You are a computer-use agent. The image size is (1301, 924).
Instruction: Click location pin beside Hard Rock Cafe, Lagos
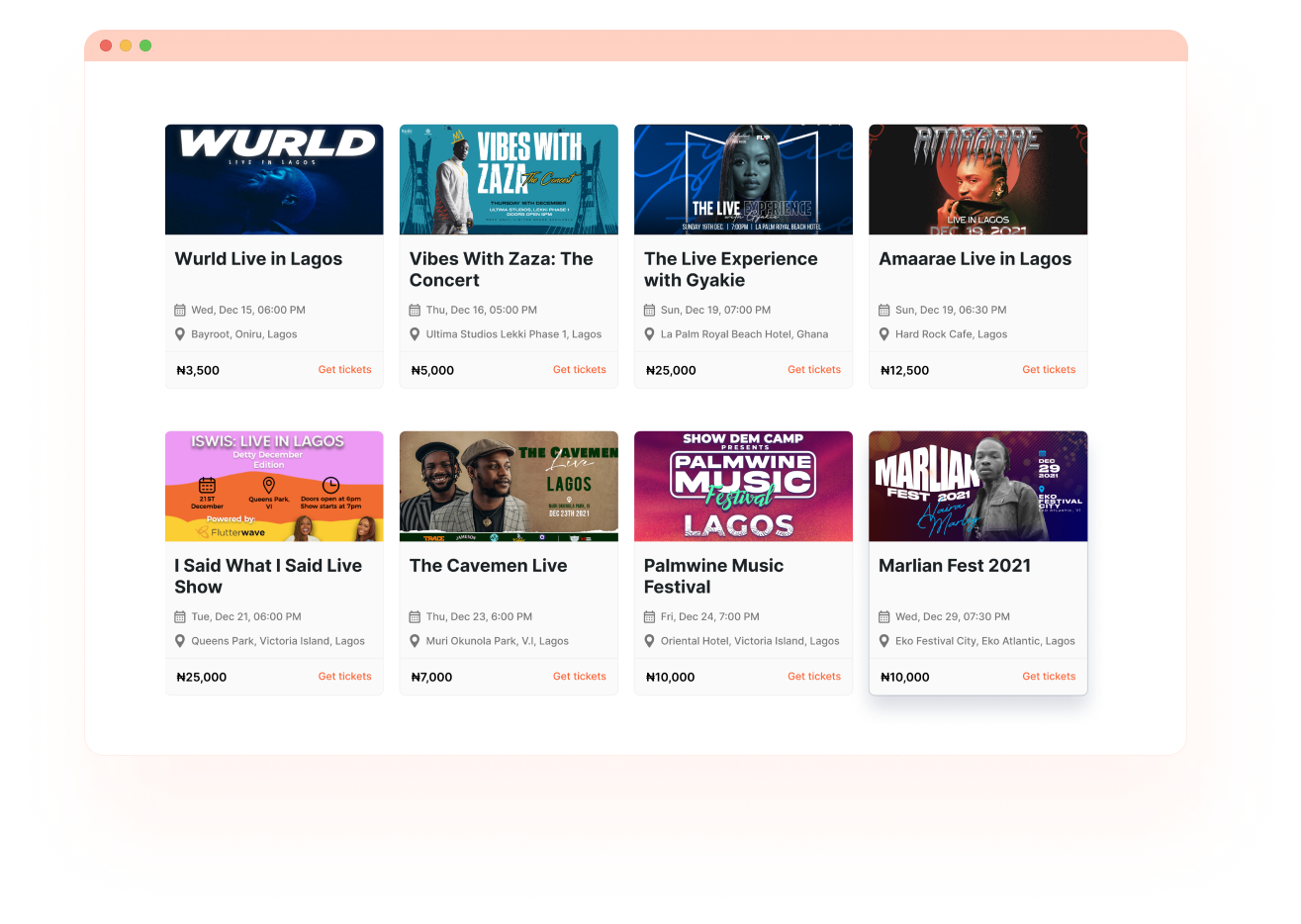(883, 334)
